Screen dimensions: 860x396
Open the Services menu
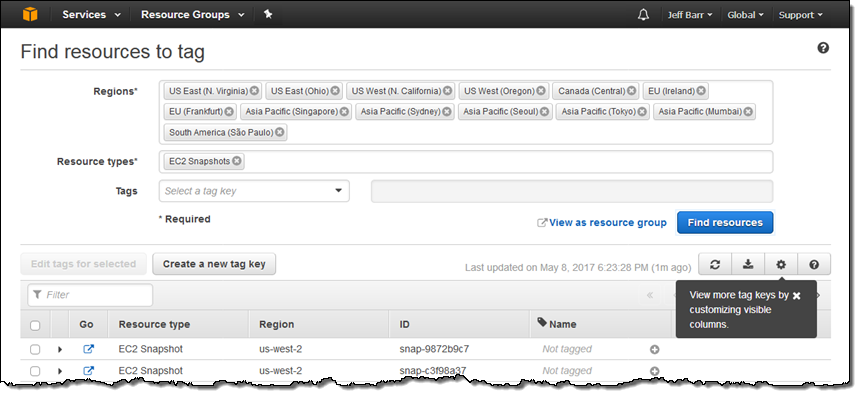tap(91, 15)
